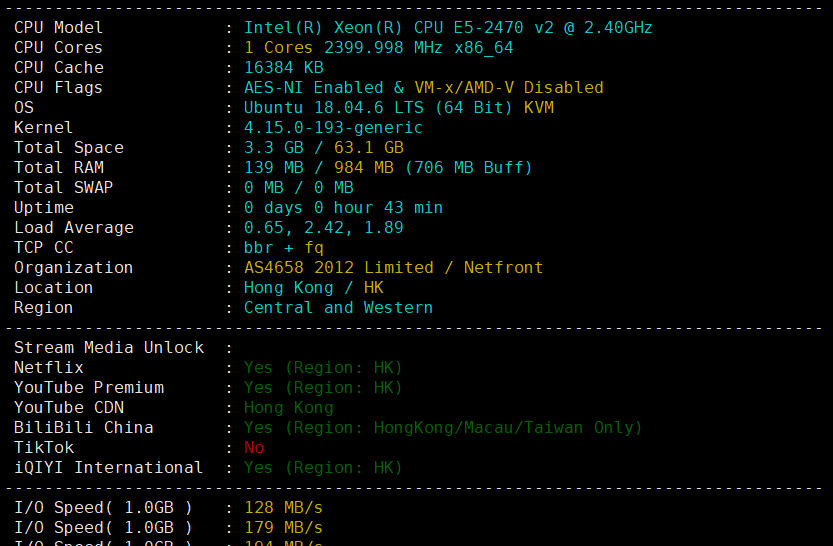The width and height of the screenshot is (833, 546).
Task: Click the Total Space label
Action: click(x=69, y=148)
